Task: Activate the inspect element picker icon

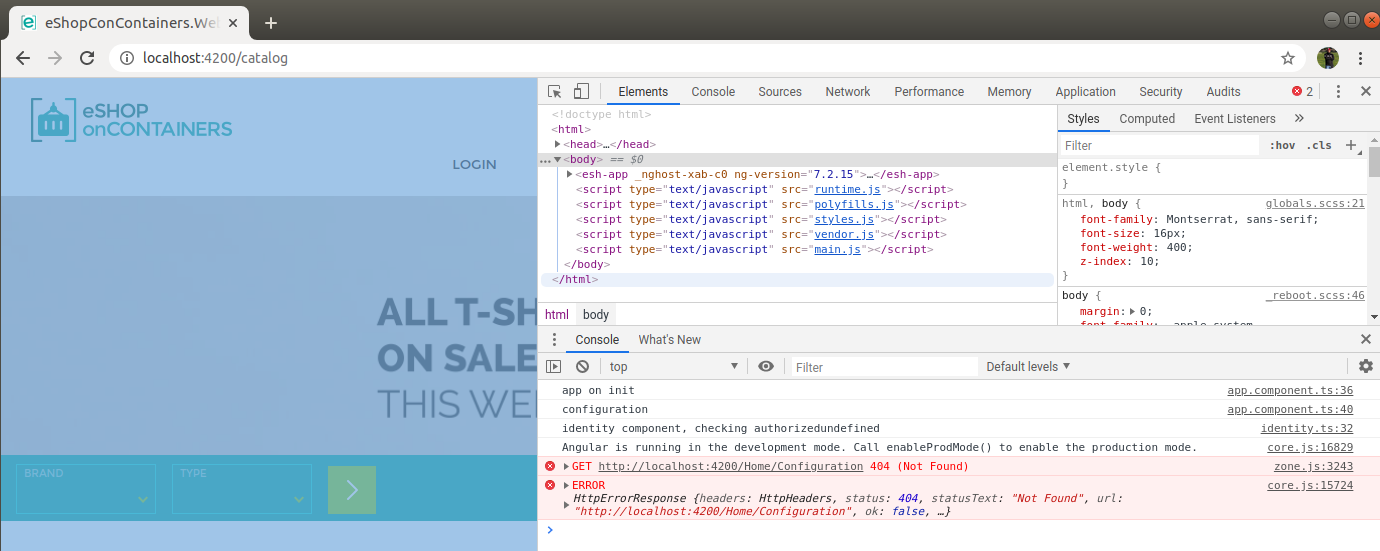Action: (x=555, y=91)
